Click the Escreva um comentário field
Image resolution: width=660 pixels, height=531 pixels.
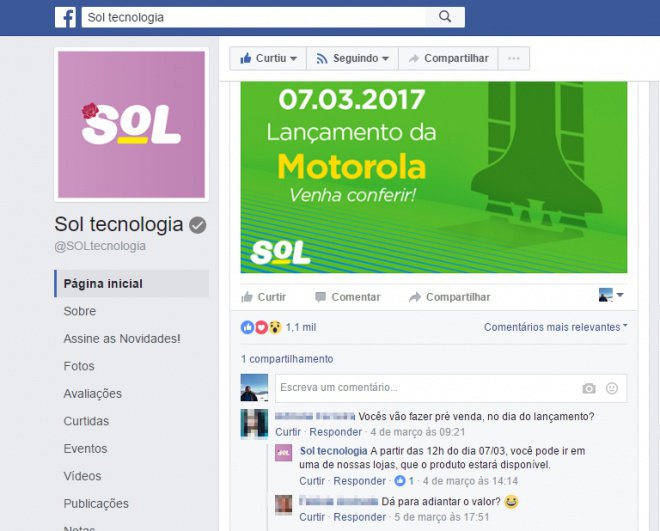pyautogui.click(x=451, y=388)
